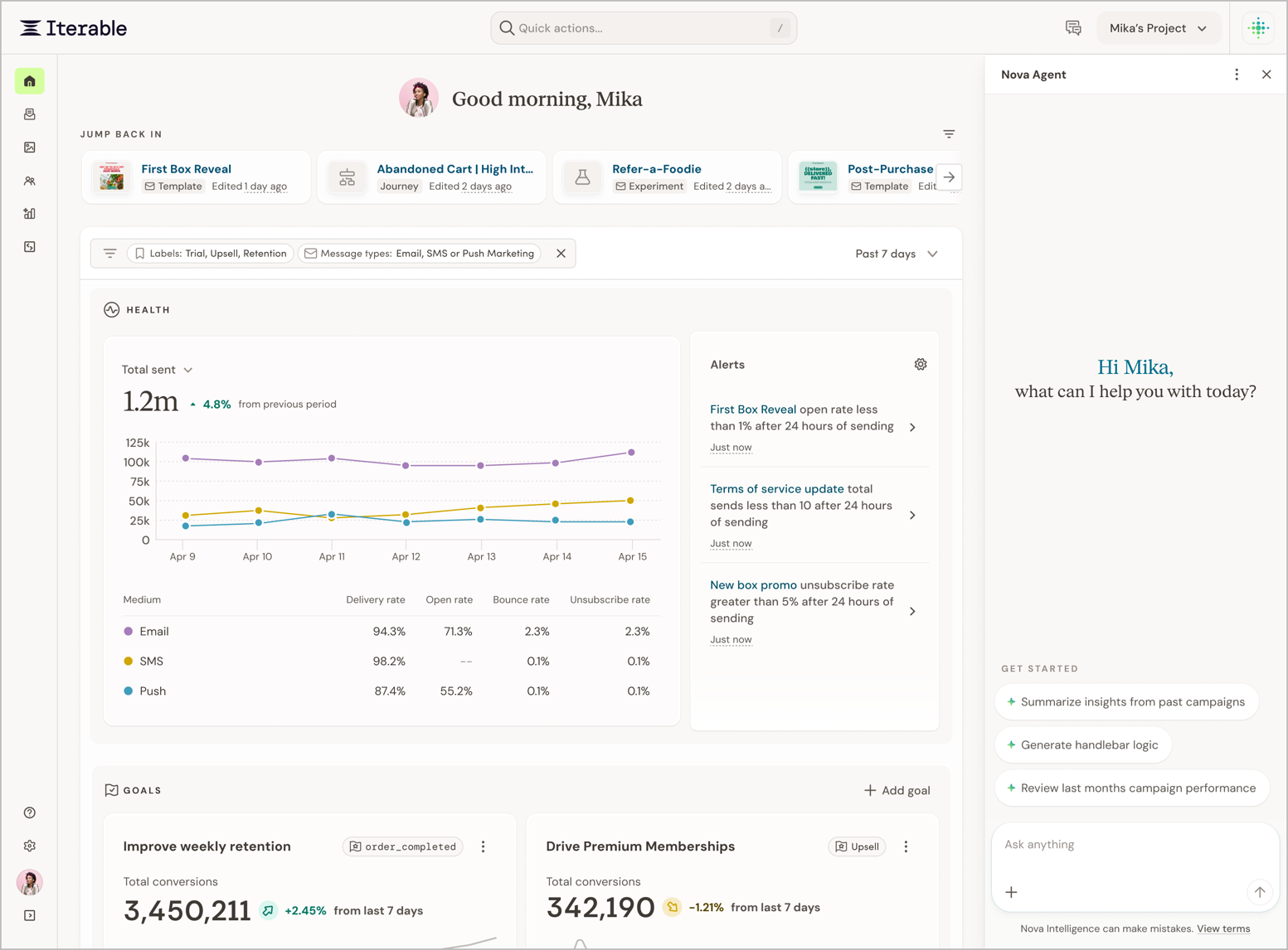1288x950 pixels.
Task: Open the audience people icon in the sidebar
Action: pos(30,181)
